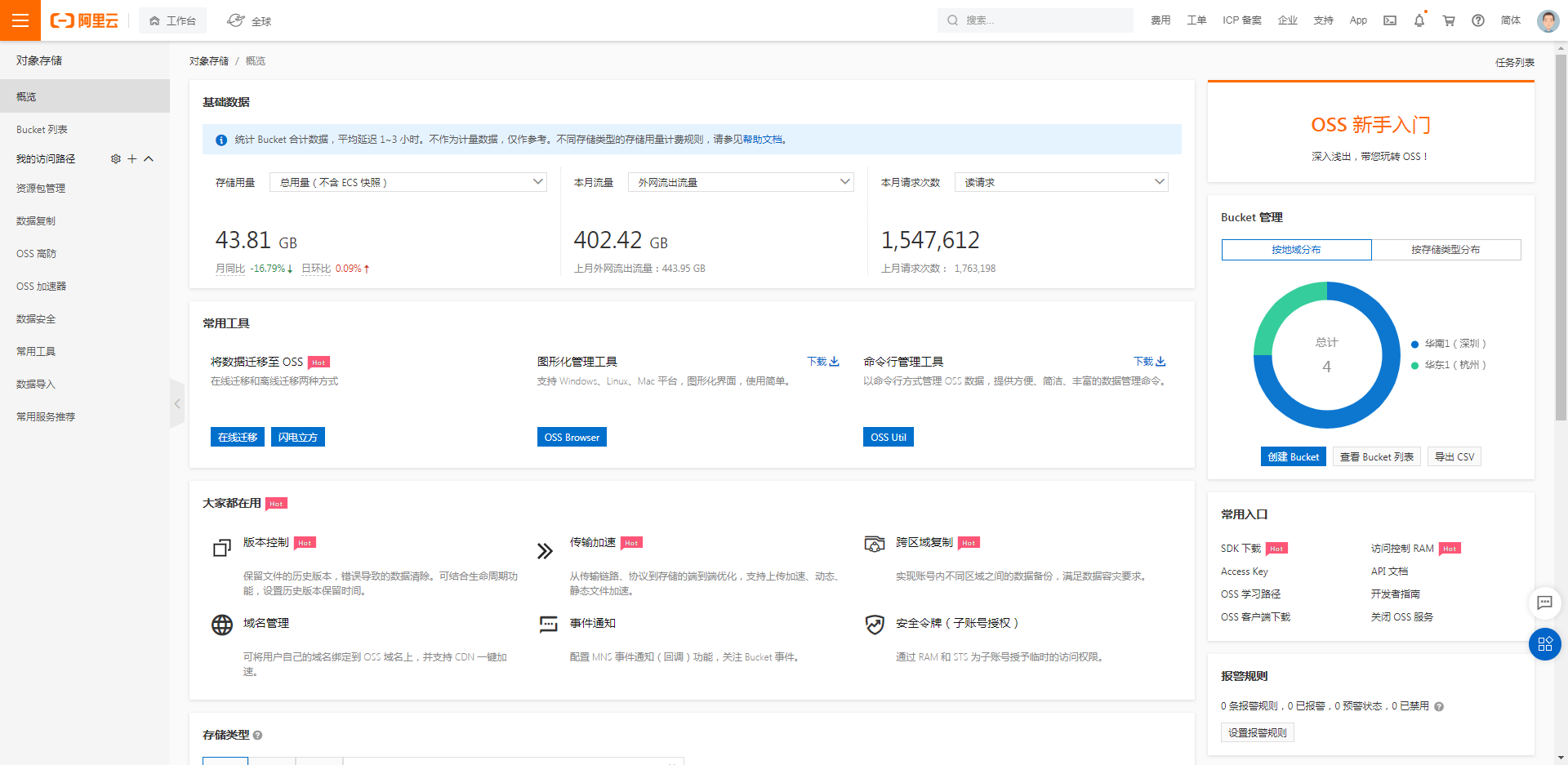Open the user avatar menu
The height and width of the screenshot is (765, 1568).
click(x=1548, y=20)
